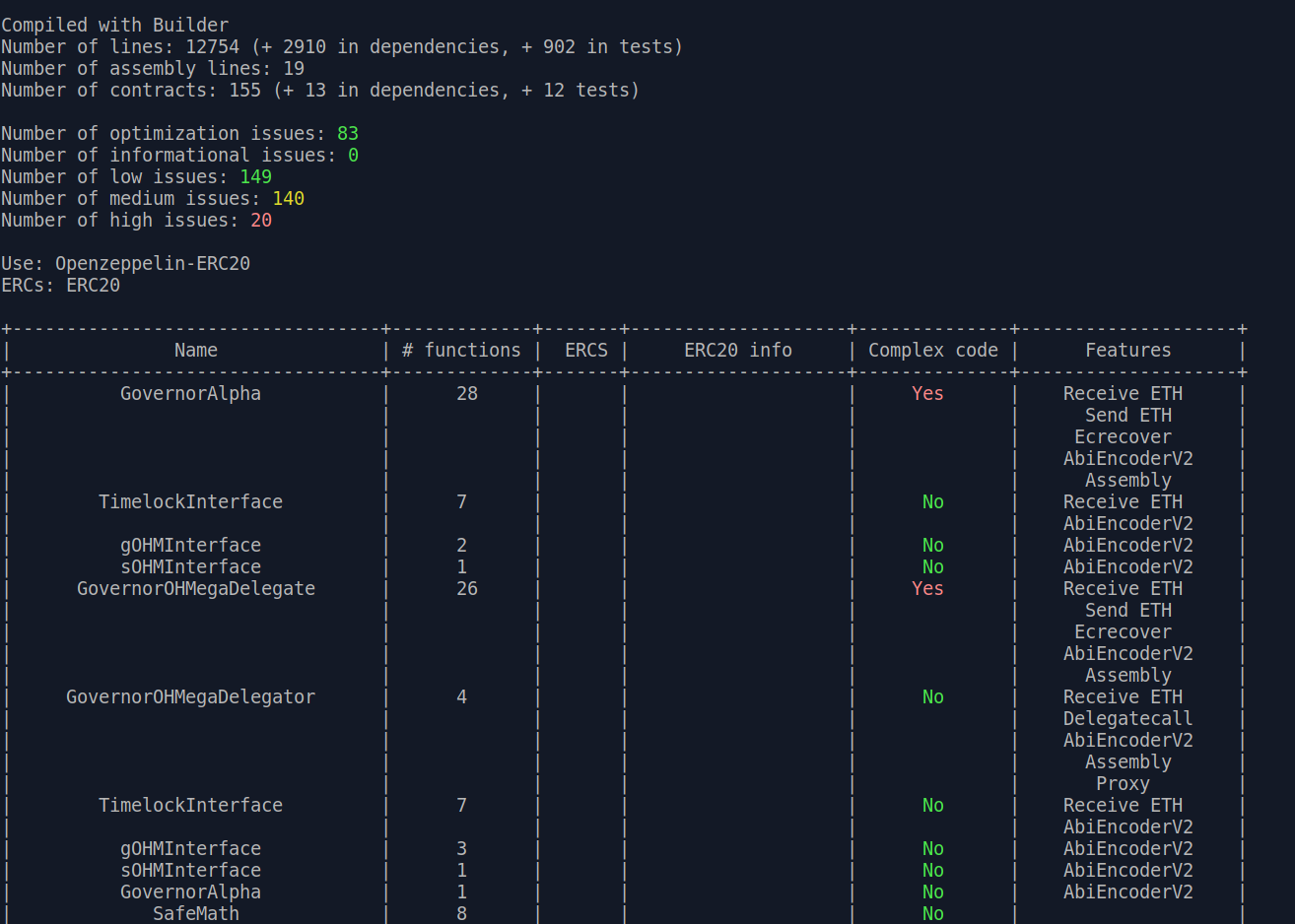This screenshot has width=1295, height=924.
Task: Click 'Assembly' feature listed just above Proxy
Action: tap(1128, 762)
